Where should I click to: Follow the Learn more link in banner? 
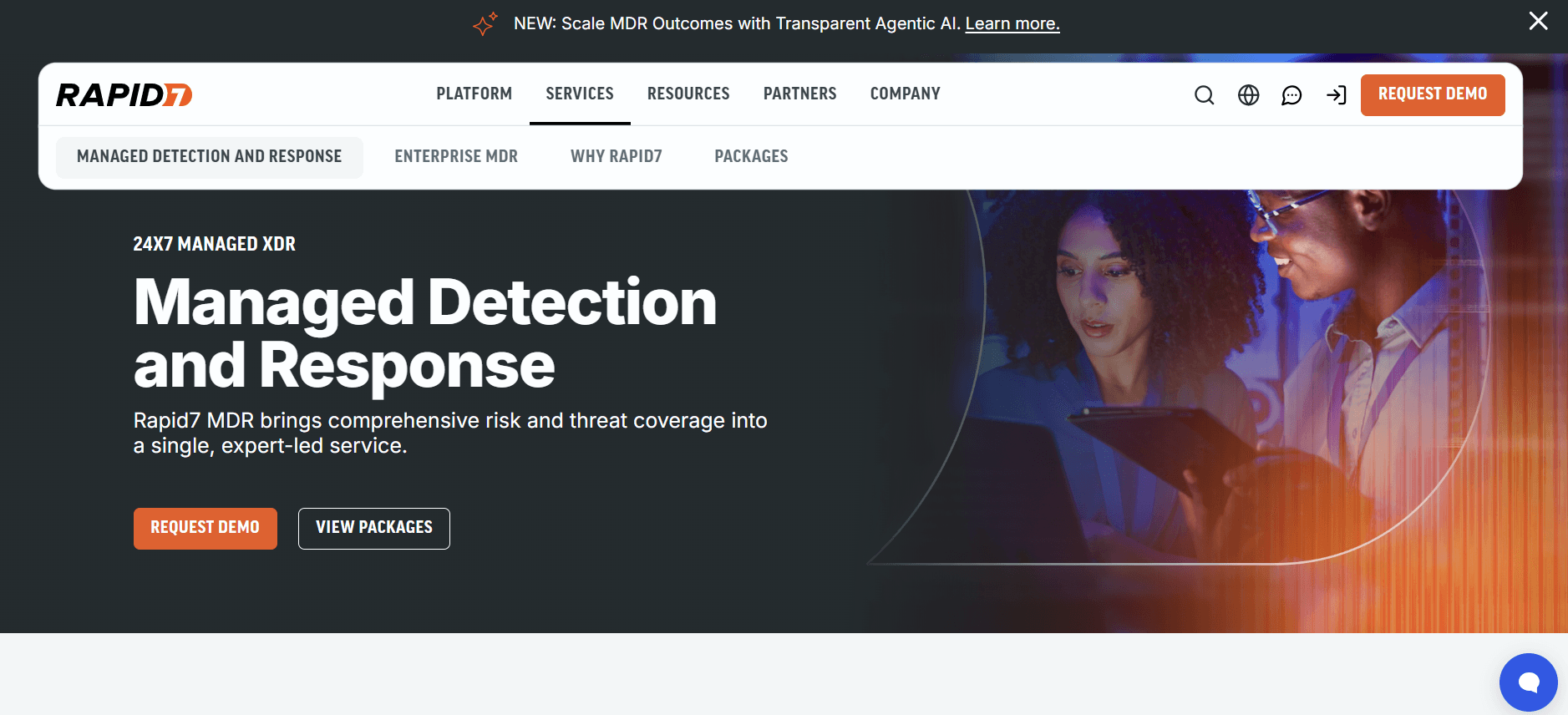[1012, 24]
